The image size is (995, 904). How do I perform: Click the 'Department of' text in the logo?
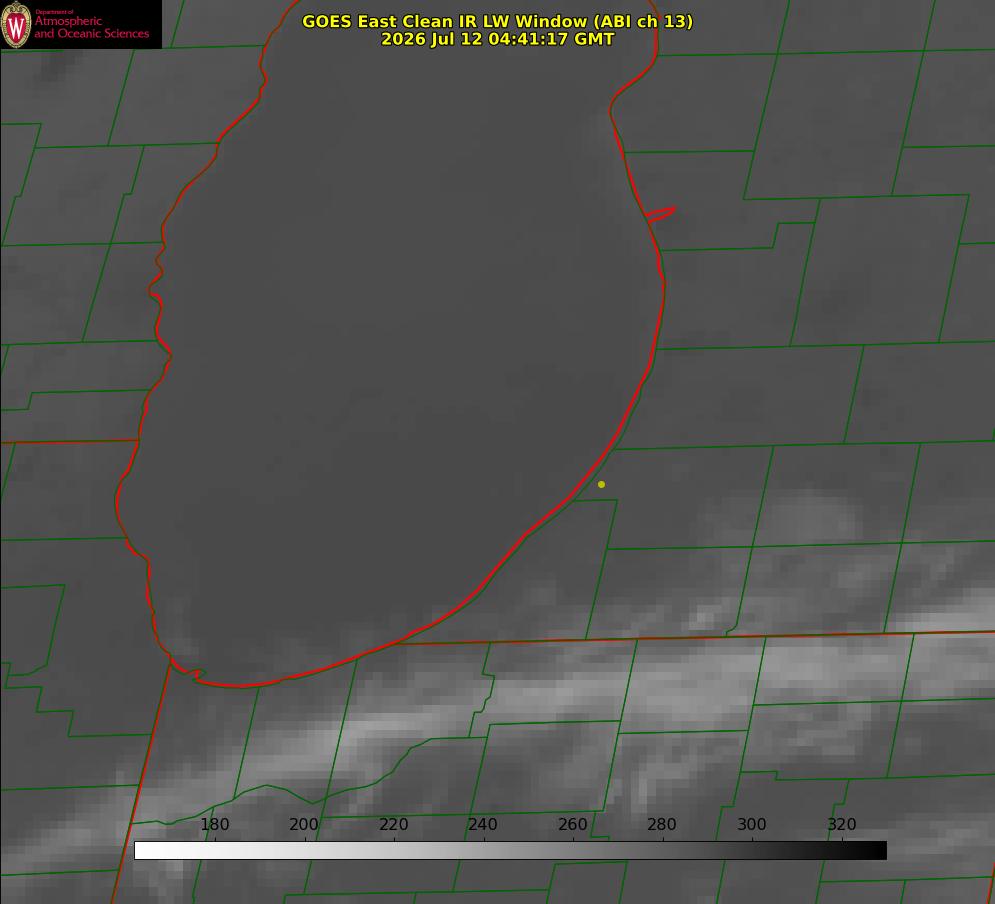click(x=54, y=12)
